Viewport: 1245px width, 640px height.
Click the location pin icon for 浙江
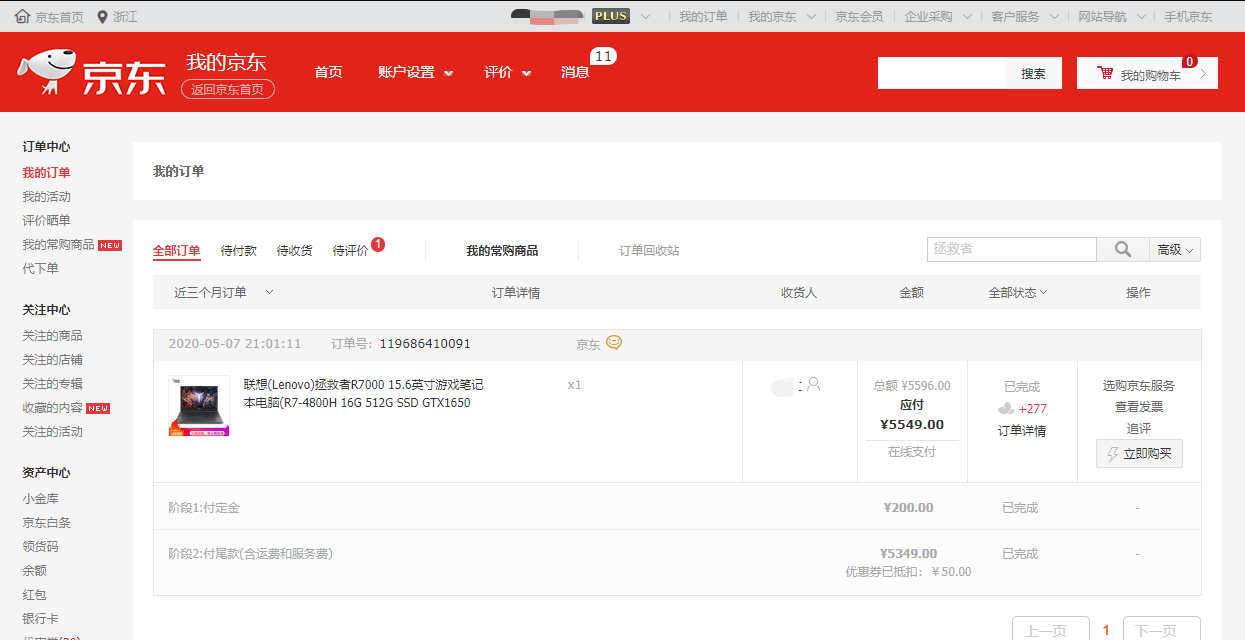[103, 17]
